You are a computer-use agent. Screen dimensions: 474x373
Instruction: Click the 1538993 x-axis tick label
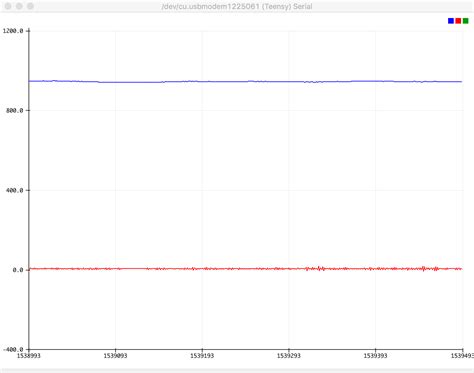pyautogui.click(x=29, y=356)
